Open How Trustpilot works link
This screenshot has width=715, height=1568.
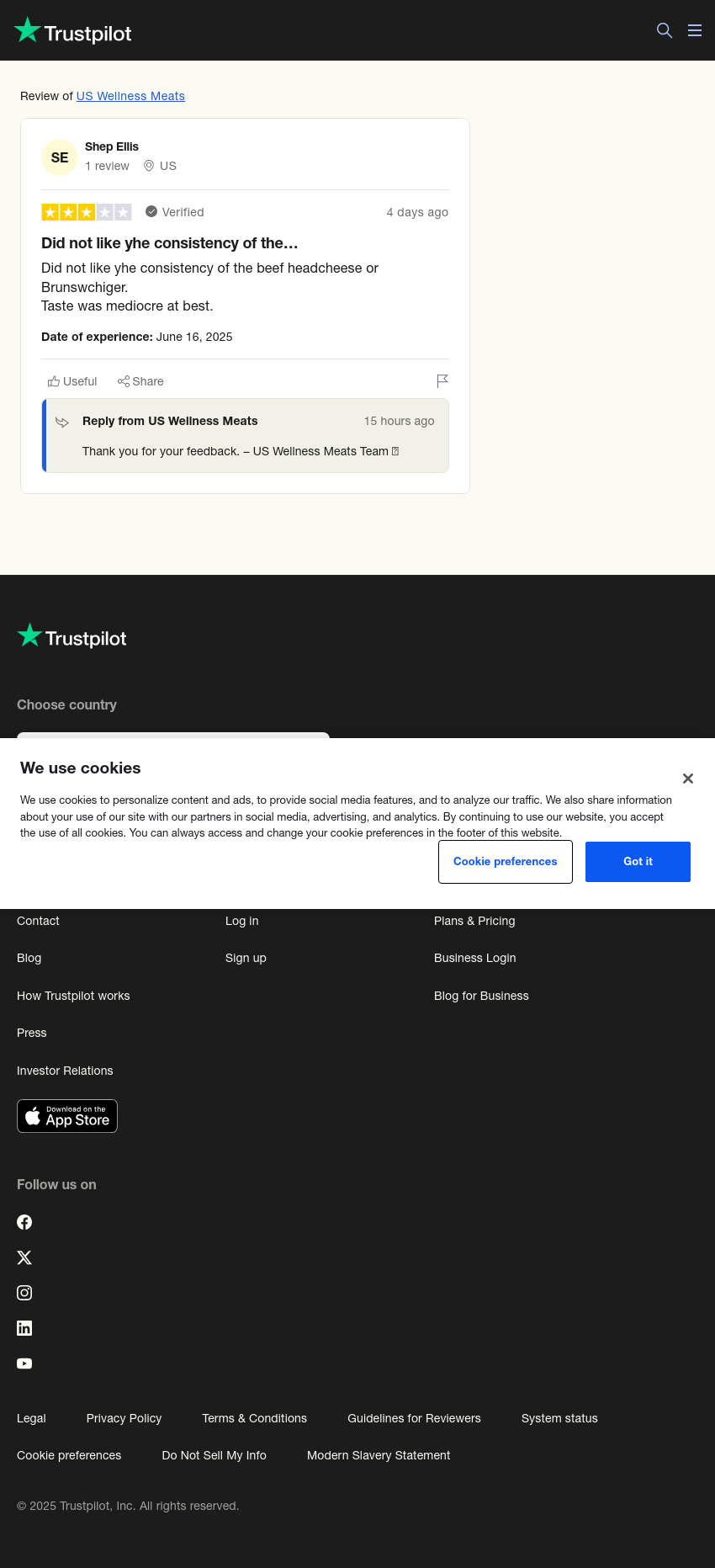tap(73, 996)
